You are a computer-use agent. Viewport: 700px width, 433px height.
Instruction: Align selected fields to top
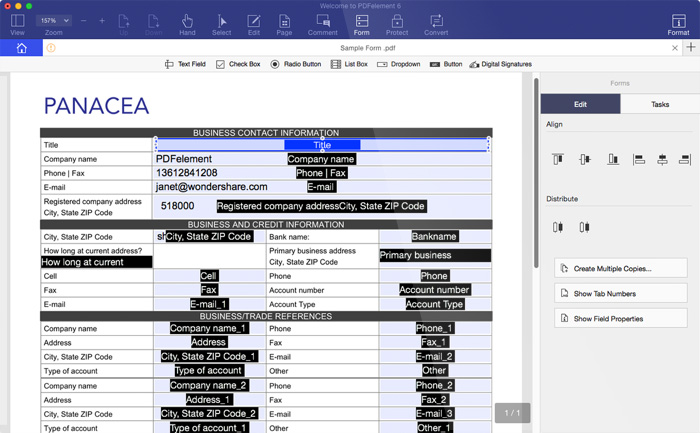(x=558, y=159)
